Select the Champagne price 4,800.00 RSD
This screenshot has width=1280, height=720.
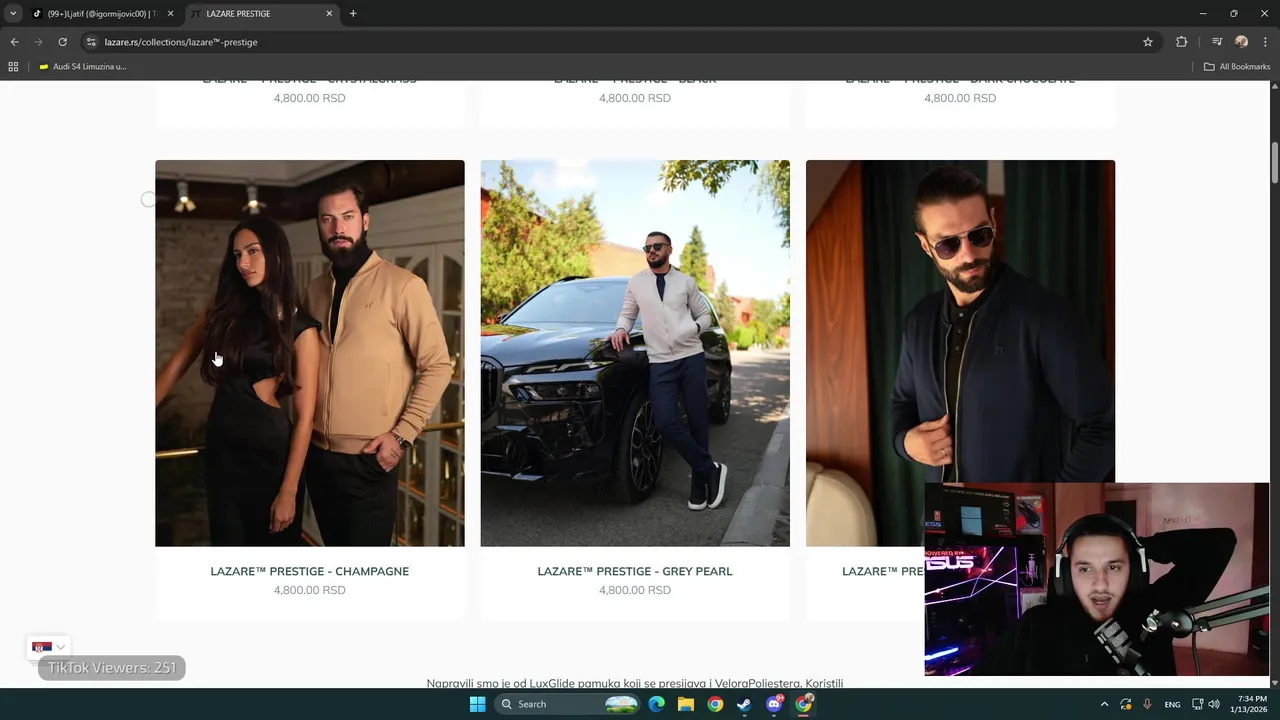(310, 591)
